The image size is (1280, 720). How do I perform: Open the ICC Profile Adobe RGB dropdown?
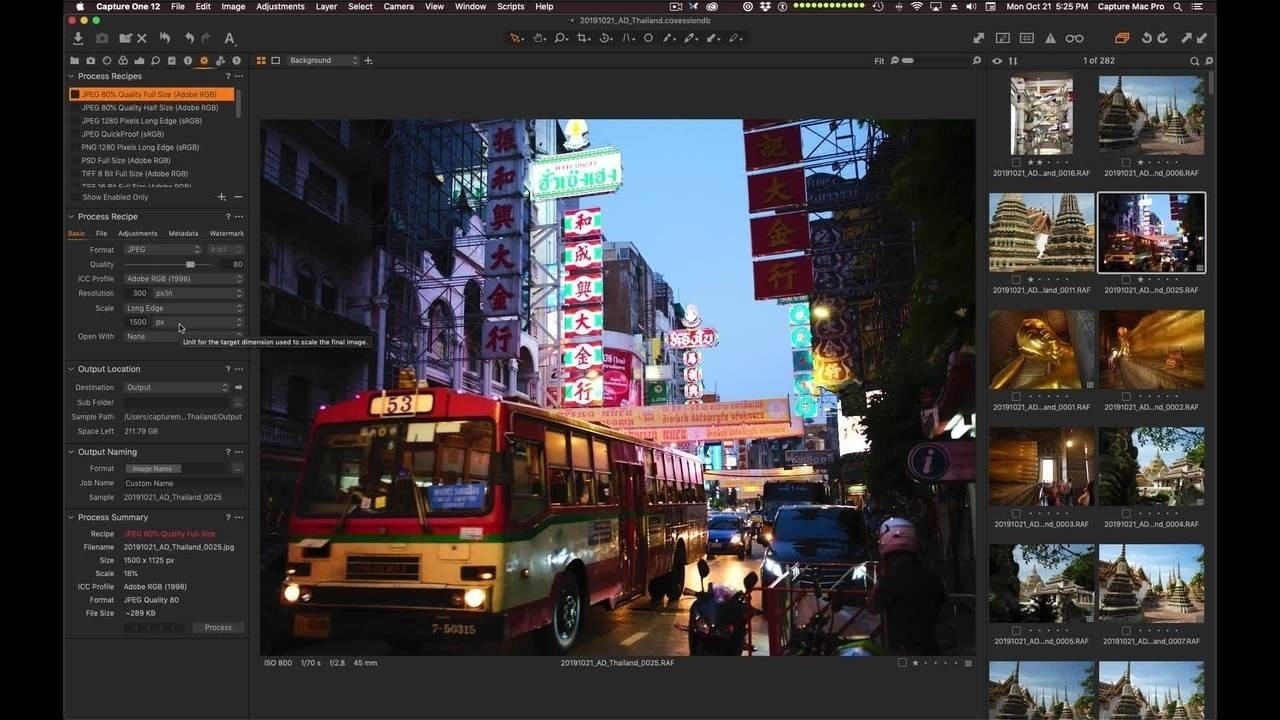click(184, 279)
